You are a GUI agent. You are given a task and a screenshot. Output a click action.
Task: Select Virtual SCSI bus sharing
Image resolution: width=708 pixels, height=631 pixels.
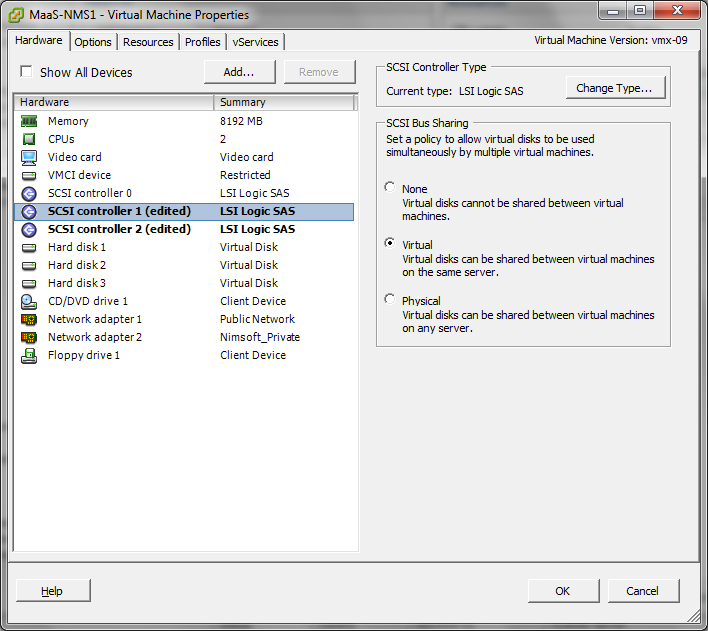(390, 243)
